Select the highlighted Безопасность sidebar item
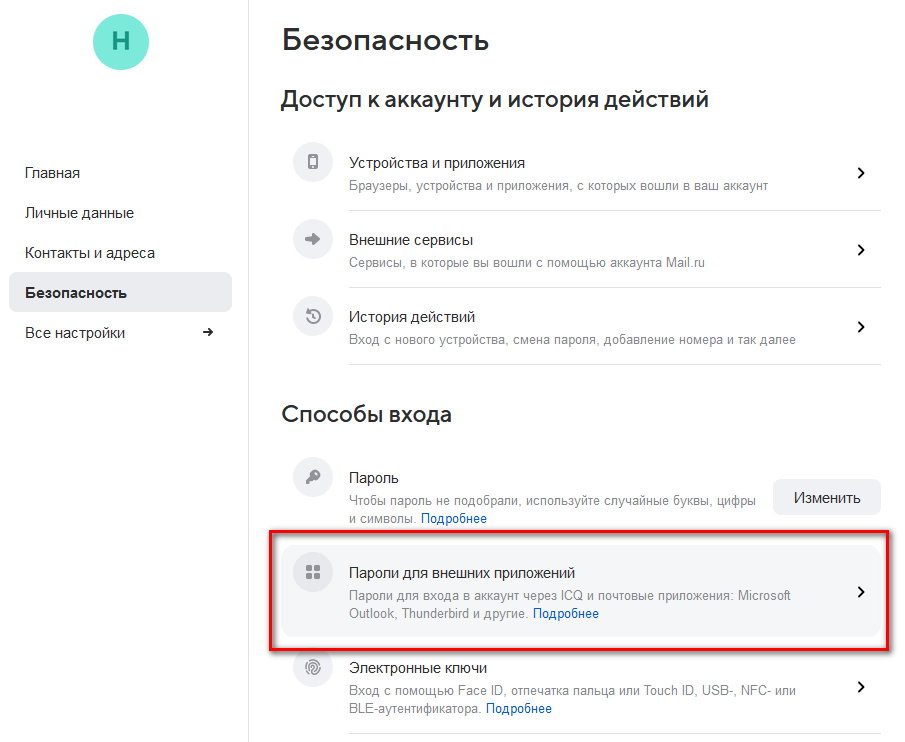This screenshot has height=742, width=905. click(76, 293)
